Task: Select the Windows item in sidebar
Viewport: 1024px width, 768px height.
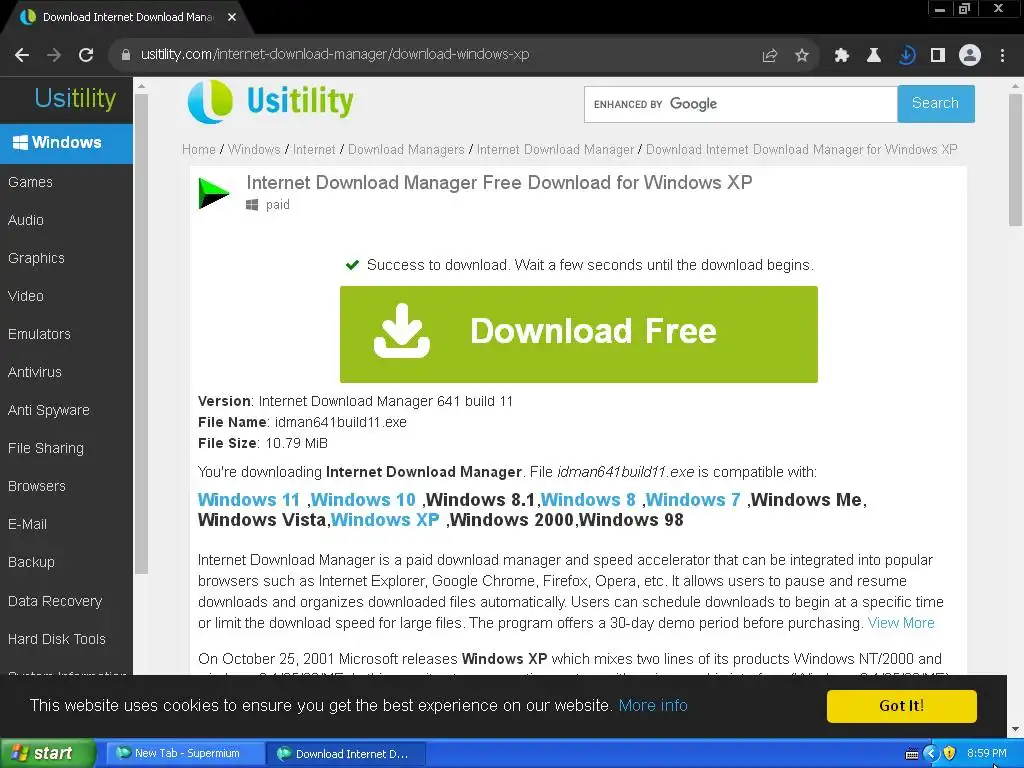Action: click(x=66, y=143)
